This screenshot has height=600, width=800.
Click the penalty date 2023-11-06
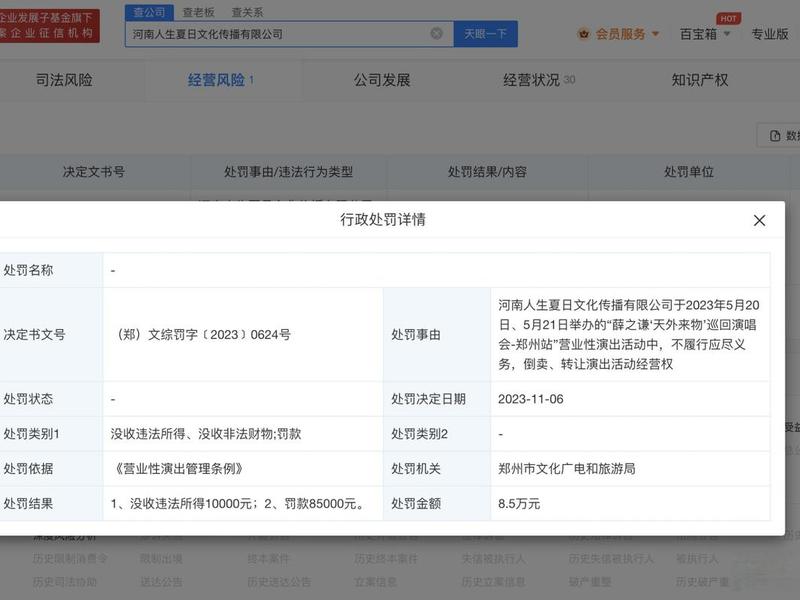click(531, 399)
